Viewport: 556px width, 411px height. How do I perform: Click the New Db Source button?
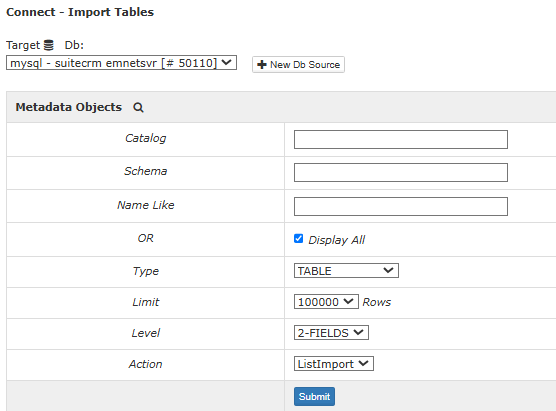[x=298, y=65]
